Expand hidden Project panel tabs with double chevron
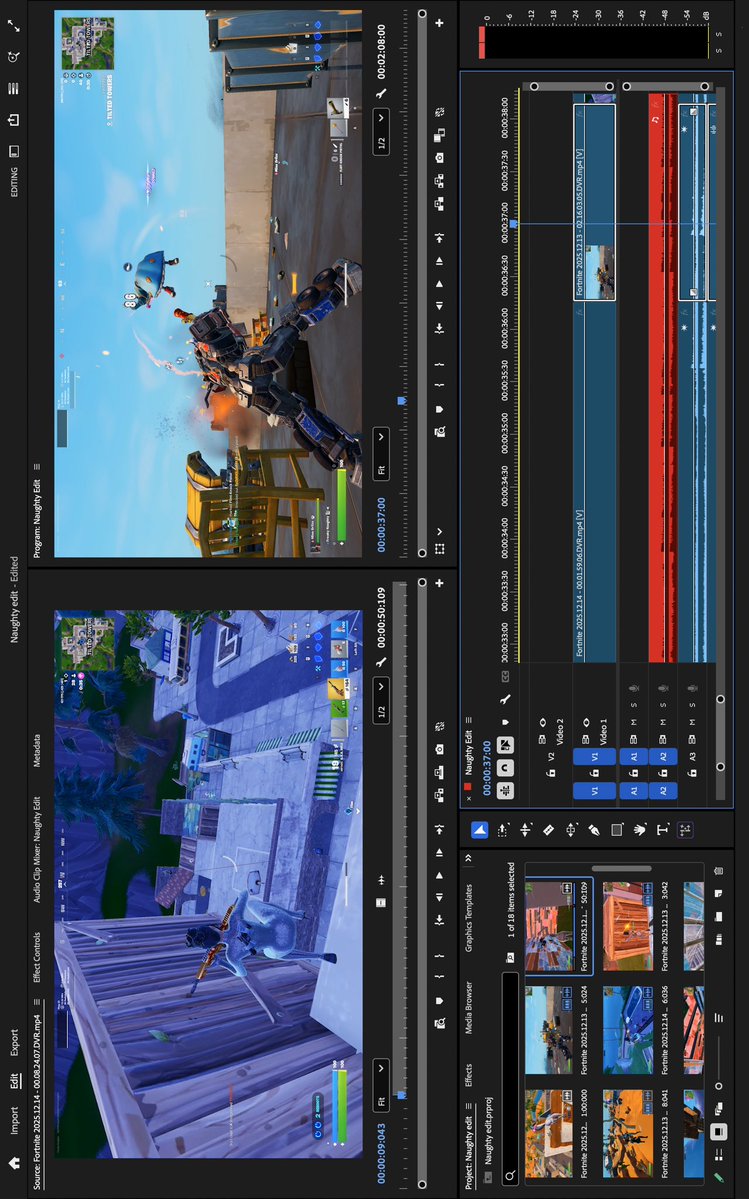The width and height of the screenshot is (749, 1199). click(x=469, y=858)
